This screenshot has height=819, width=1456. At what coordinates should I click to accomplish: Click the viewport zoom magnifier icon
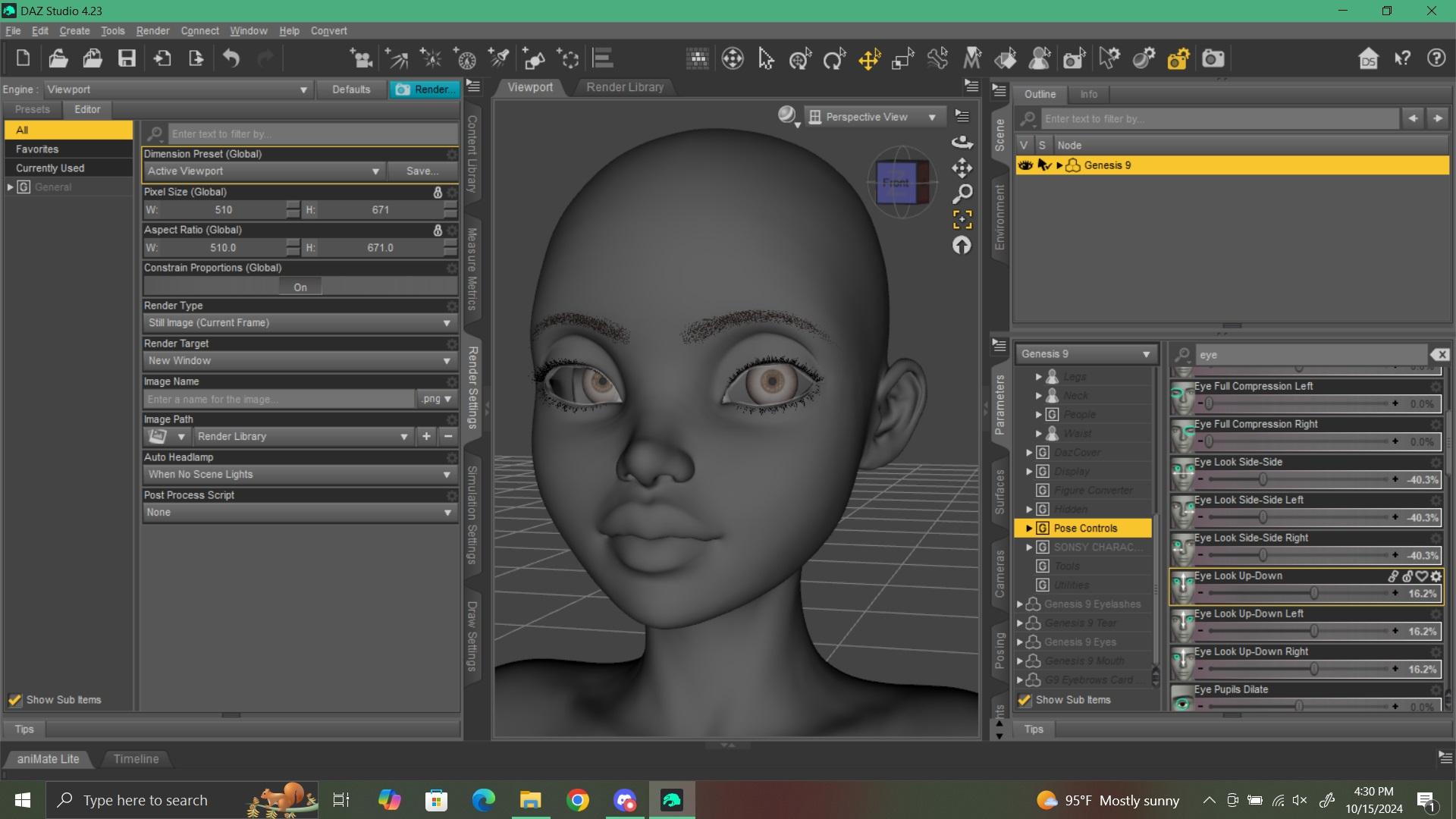(962, 194)
